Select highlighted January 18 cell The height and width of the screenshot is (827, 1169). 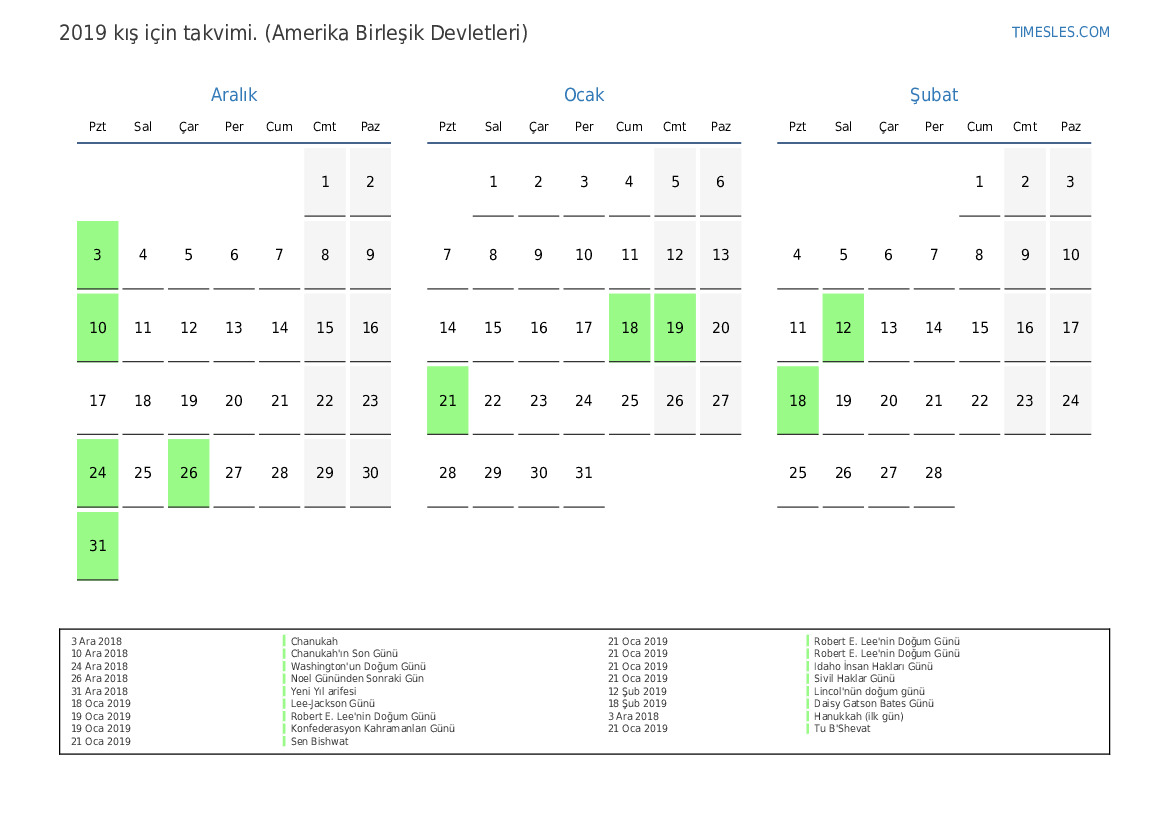click(629, 328)
